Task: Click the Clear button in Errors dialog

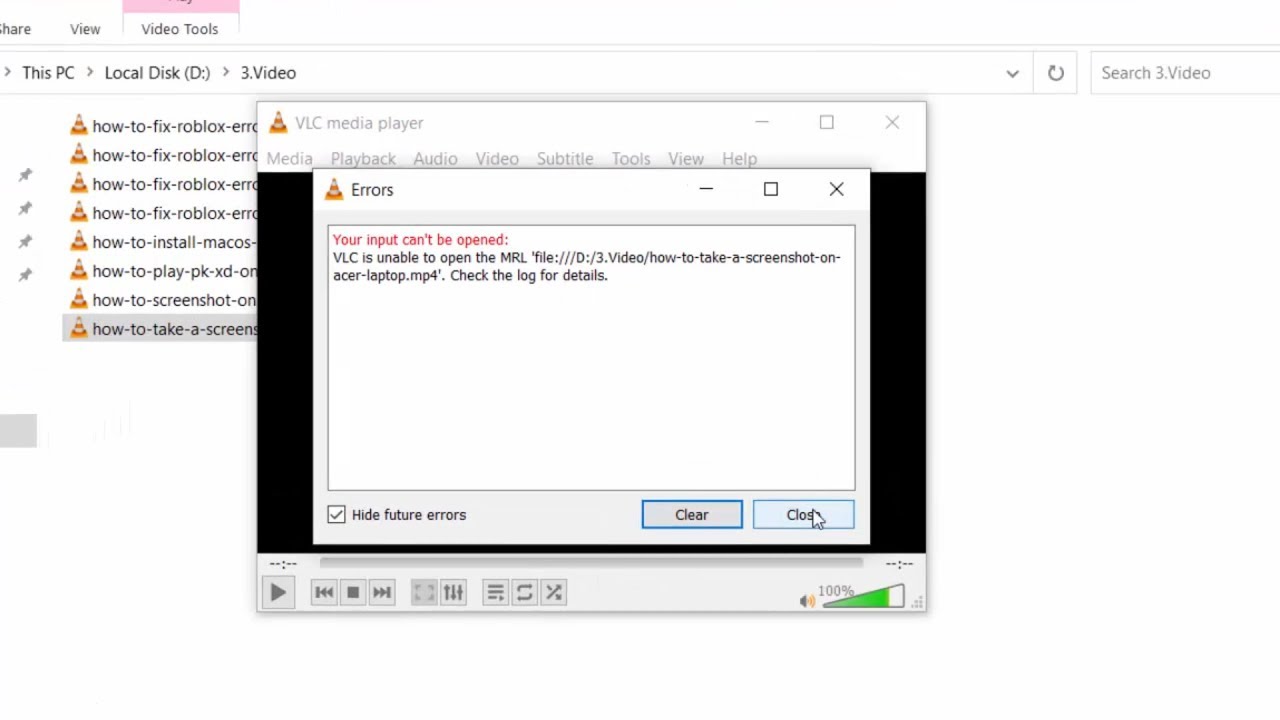Action: (692, 515)
